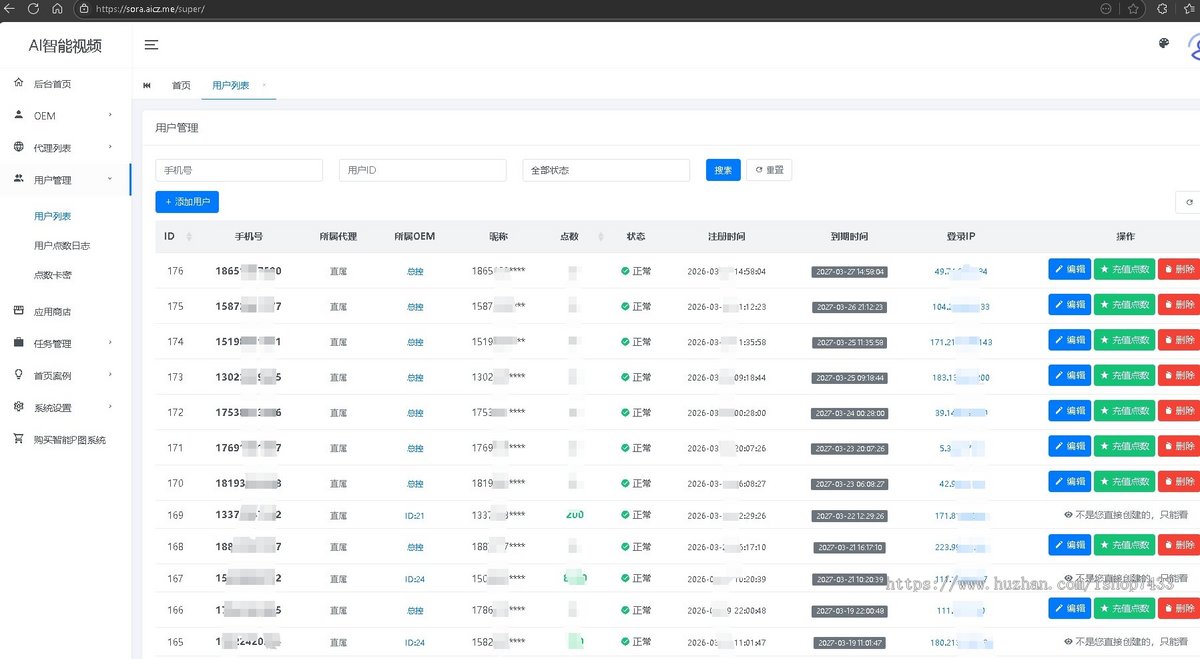Screen dimensions: 1200x659
Task: Open ID:24 OEM link in row 165
Action: (415, 642)
